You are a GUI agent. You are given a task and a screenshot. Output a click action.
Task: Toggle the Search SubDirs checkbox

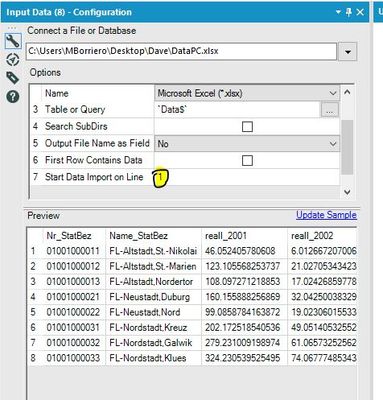[x=247, y=127]
